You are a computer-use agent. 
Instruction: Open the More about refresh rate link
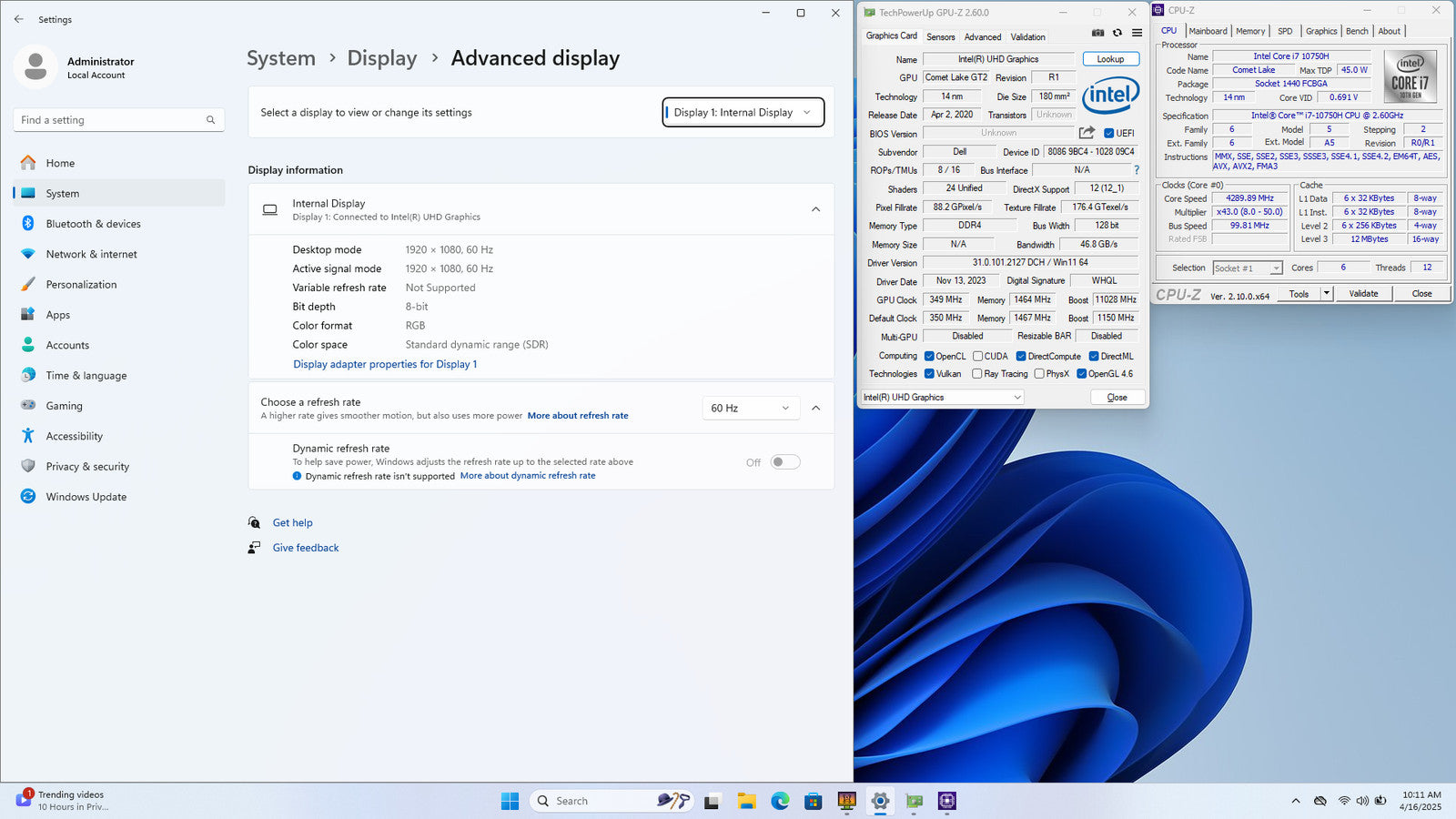578,416
